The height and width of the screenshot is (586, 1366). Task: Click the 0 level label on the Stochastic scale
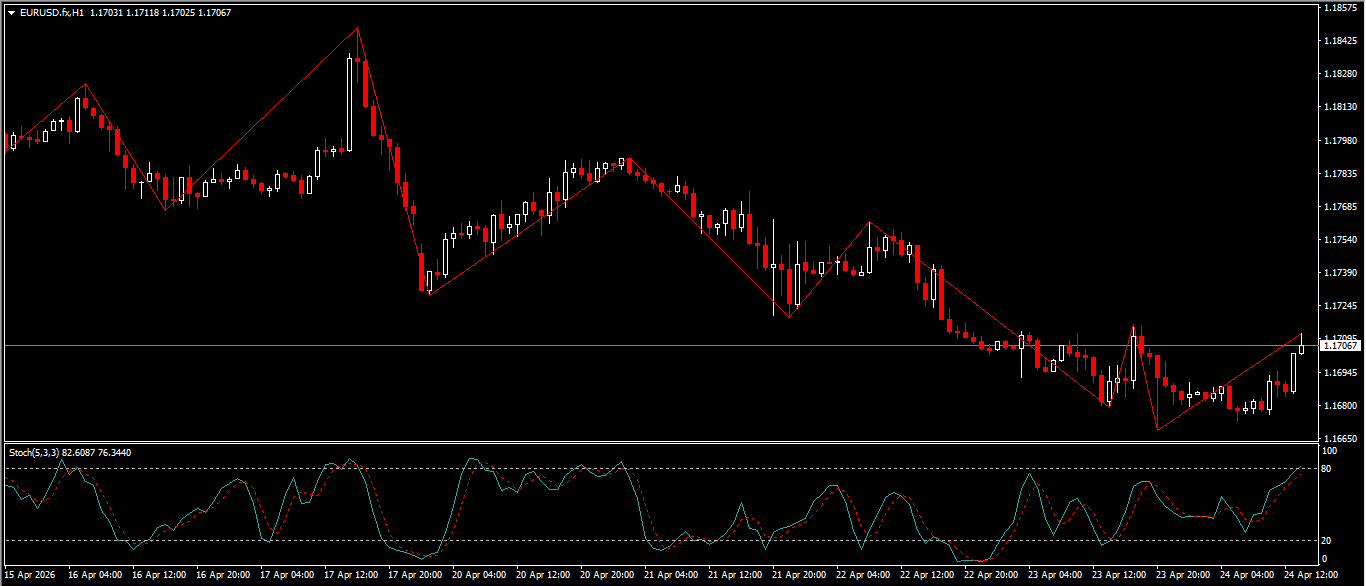[1327, 560]
